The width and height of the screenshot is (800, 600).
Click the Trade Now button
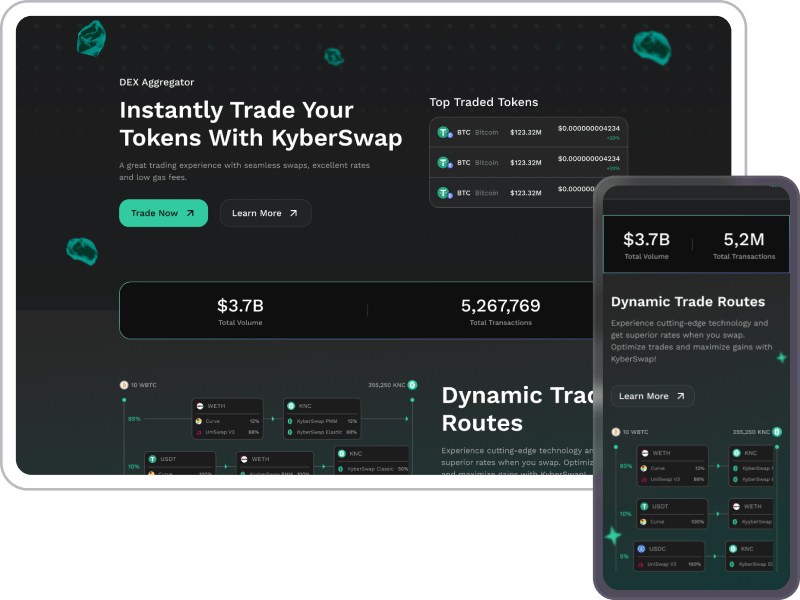(x=163, y=213)
